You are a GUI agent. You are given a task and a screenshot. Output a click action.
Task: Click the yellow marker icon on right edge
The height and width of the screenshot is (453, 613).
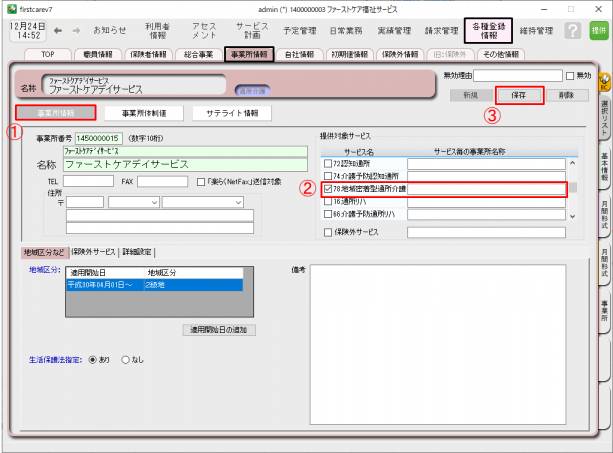[605, 87]
